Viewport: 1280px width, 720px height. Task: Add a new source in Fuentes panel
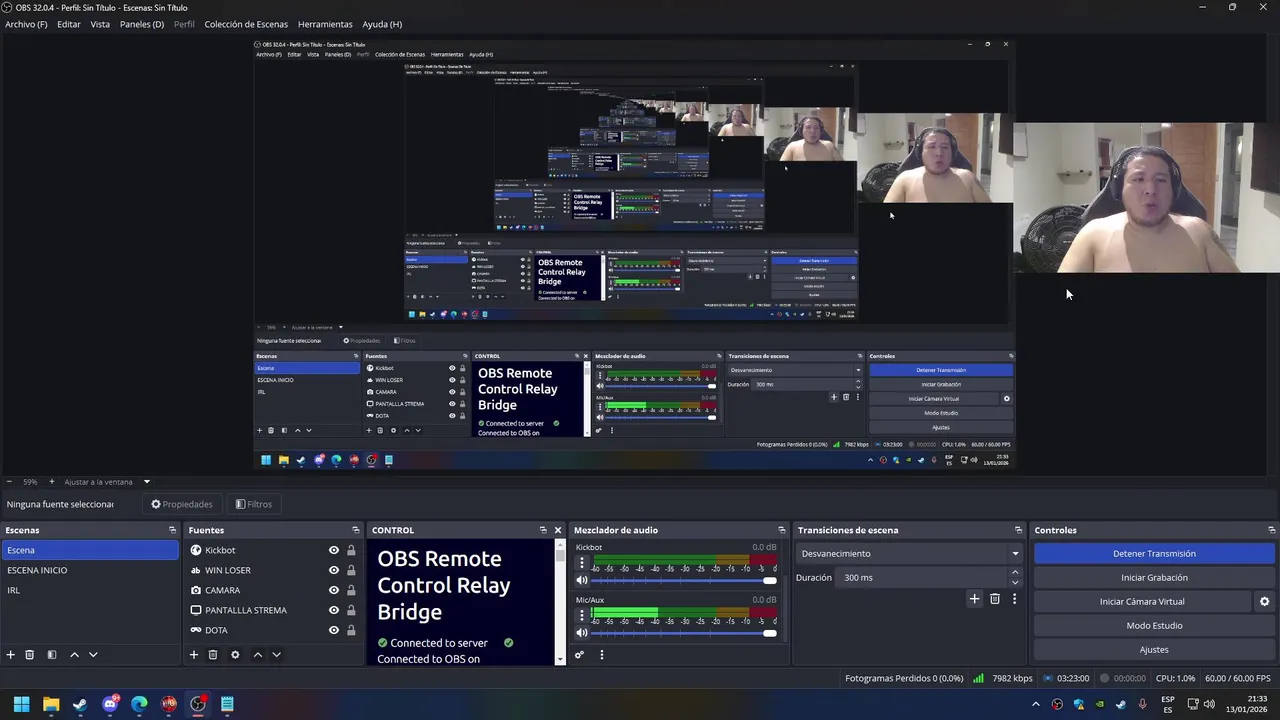(194, 655)
